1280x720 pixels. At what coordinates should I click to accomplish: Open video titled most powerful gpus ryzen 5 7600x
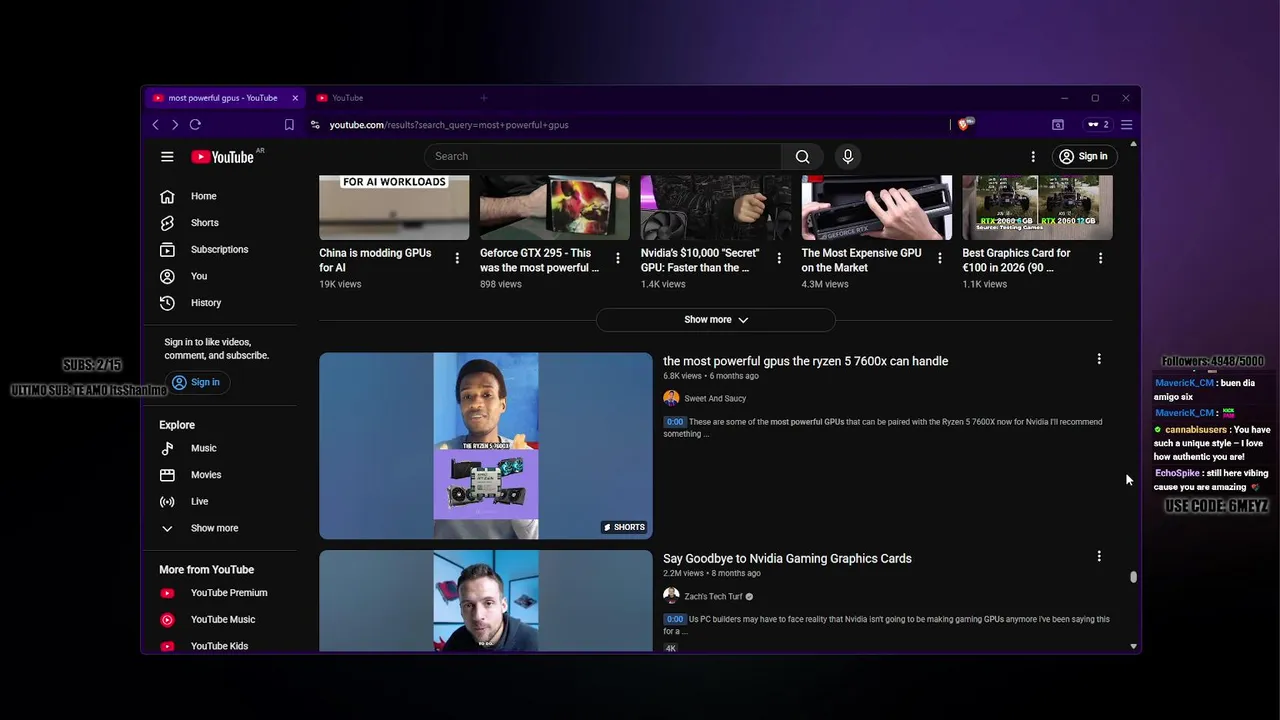[x=805, y=361]
